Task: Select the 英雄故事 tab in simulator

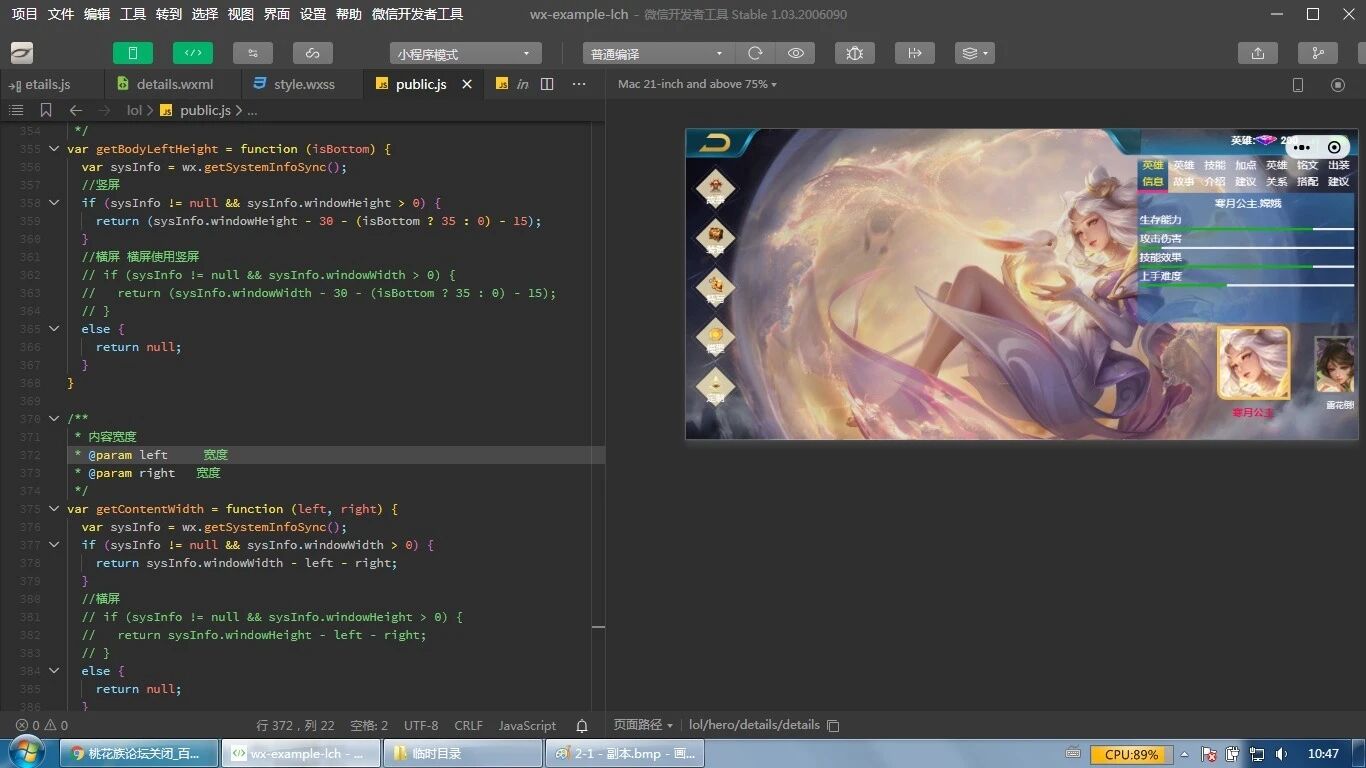Action: [1184, 174]
